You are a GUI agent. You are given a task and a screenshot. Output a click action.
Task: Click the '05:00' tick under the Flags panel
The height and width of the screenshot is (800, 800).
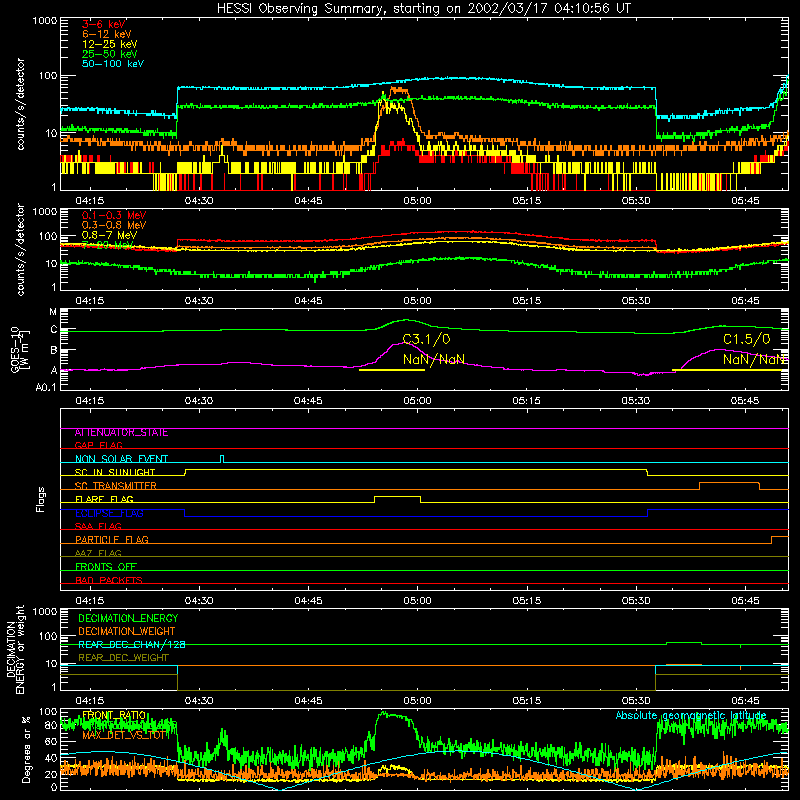click(417, 600)
